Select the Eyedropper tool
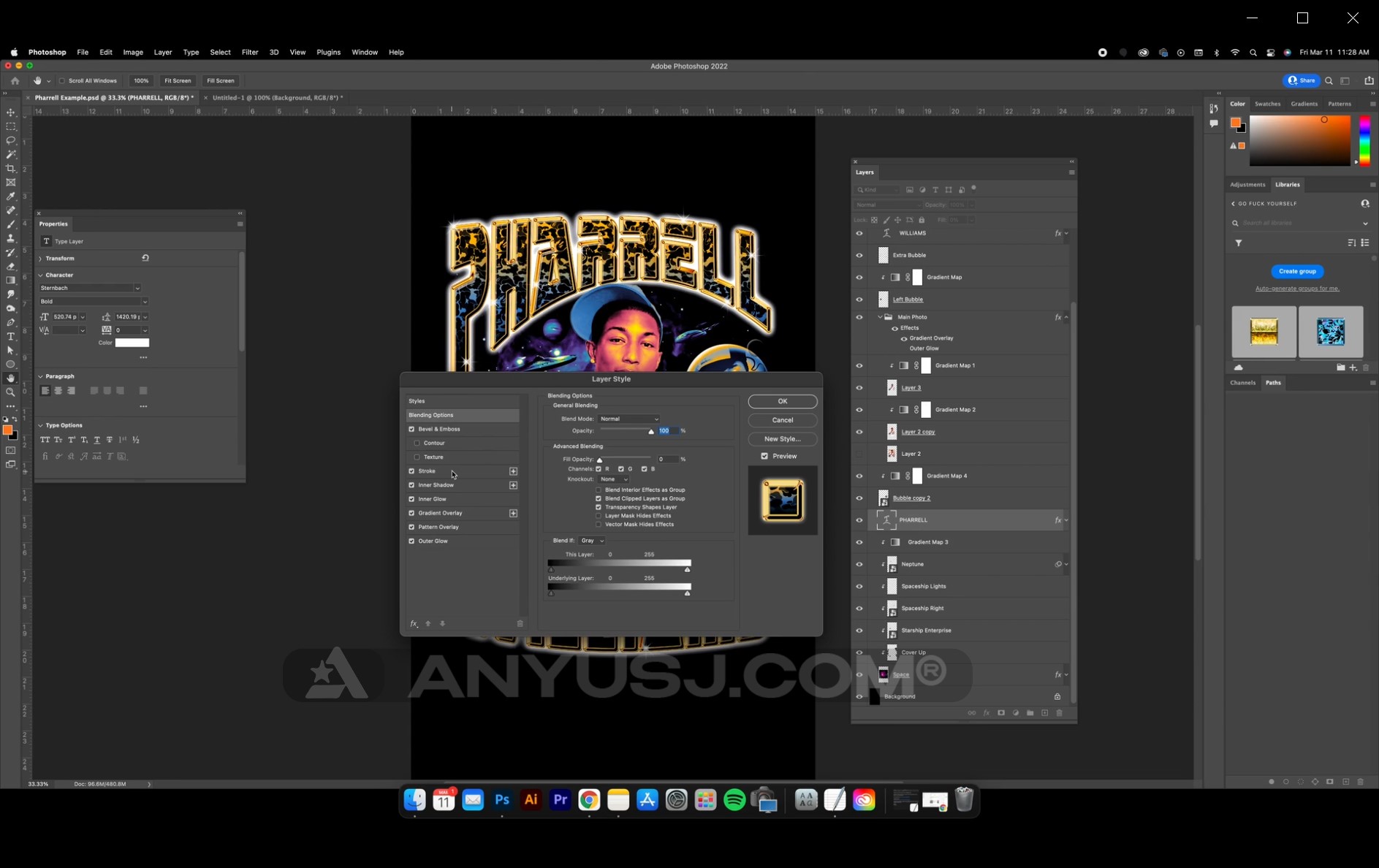The image size is (1379, 868). coord(11,197)
